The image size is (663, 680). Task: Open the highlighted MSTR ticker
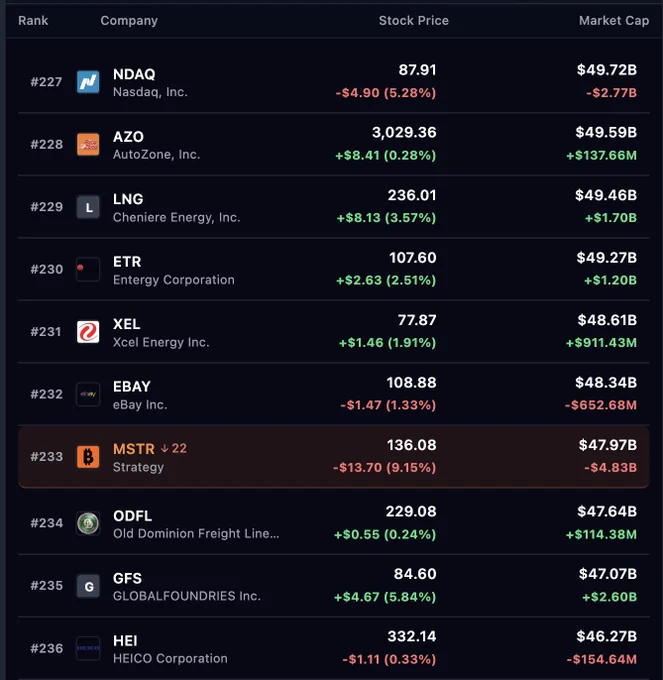click(134, 449)
